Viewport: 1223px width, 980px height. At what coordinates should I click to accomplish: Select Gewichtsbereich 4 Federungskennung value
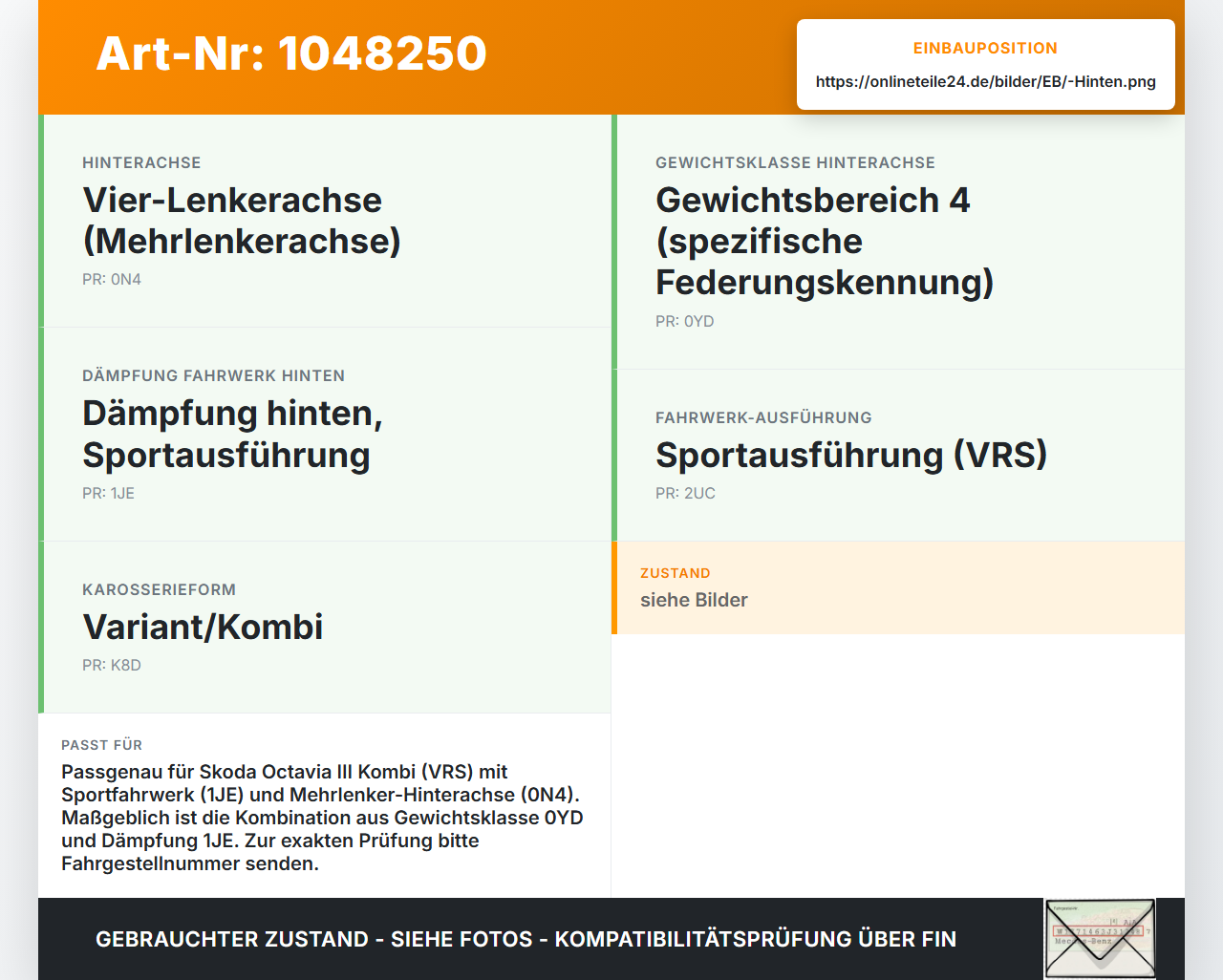(x=825, y=241)
